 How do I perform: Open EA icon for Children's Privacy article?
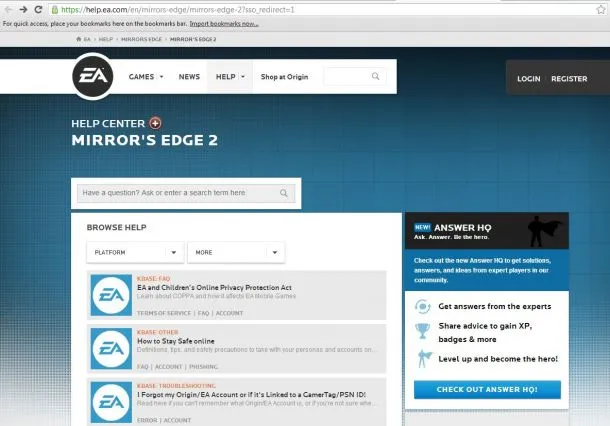click(111, 295)
